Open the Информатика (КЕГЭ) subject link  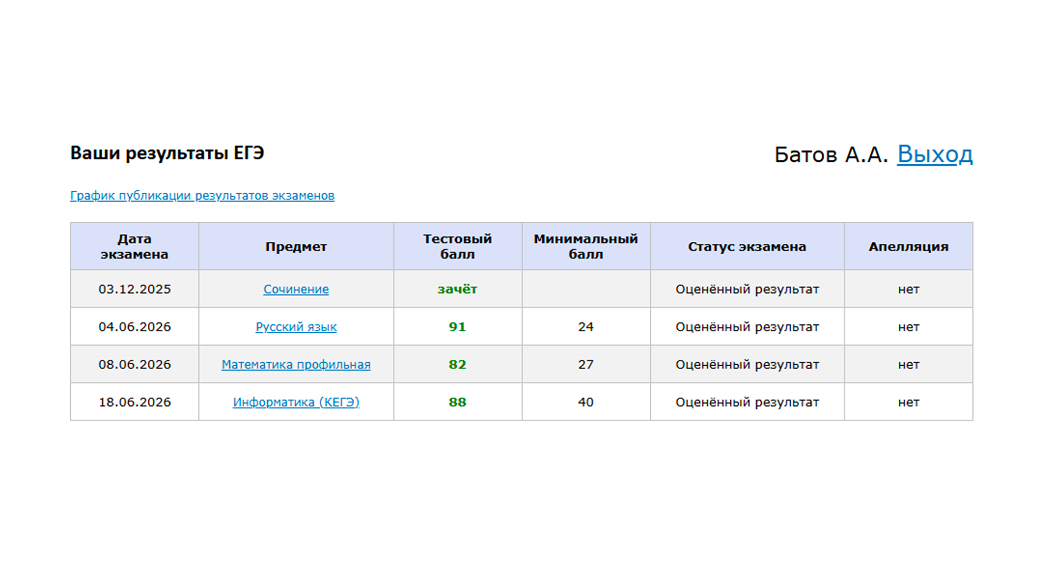click(x=296, y=402)
